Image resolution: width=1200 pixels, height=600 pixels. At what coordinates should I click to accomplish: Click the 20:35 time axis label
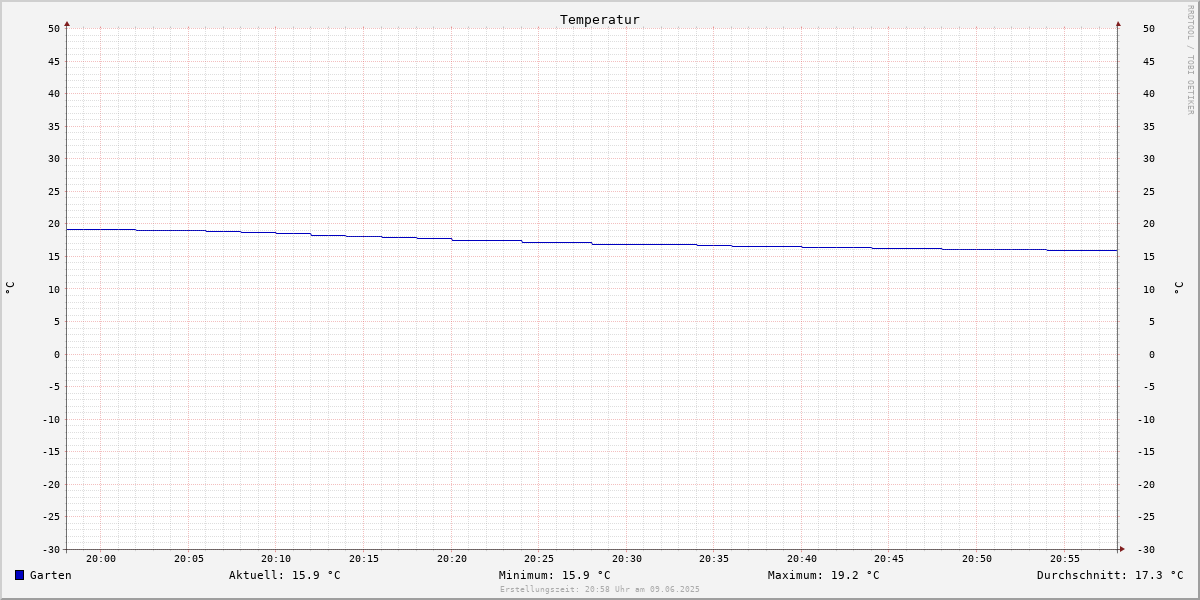714,559
